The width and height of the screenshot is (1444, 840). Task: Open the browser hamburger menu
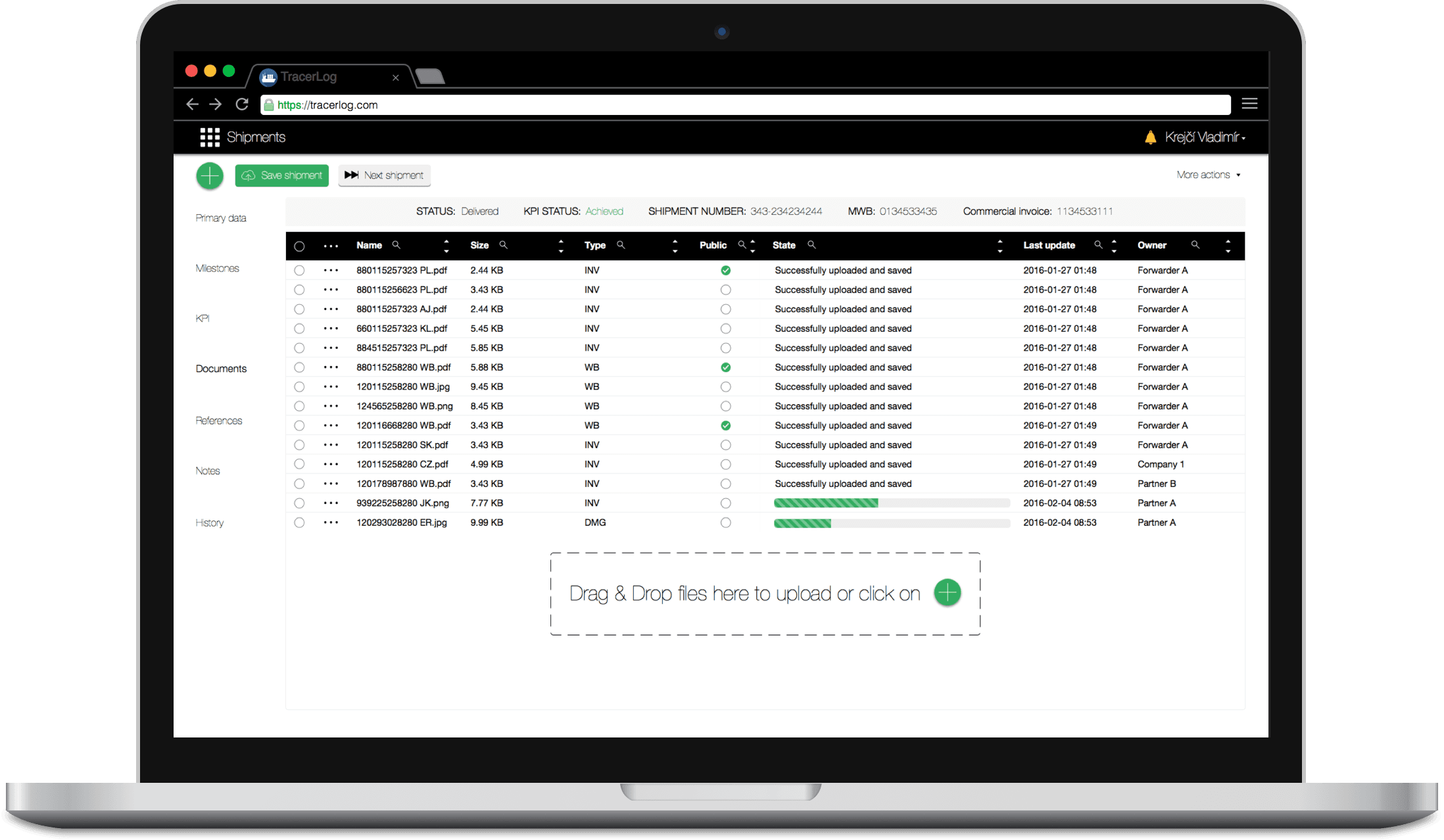click(x=1249, y=103)
